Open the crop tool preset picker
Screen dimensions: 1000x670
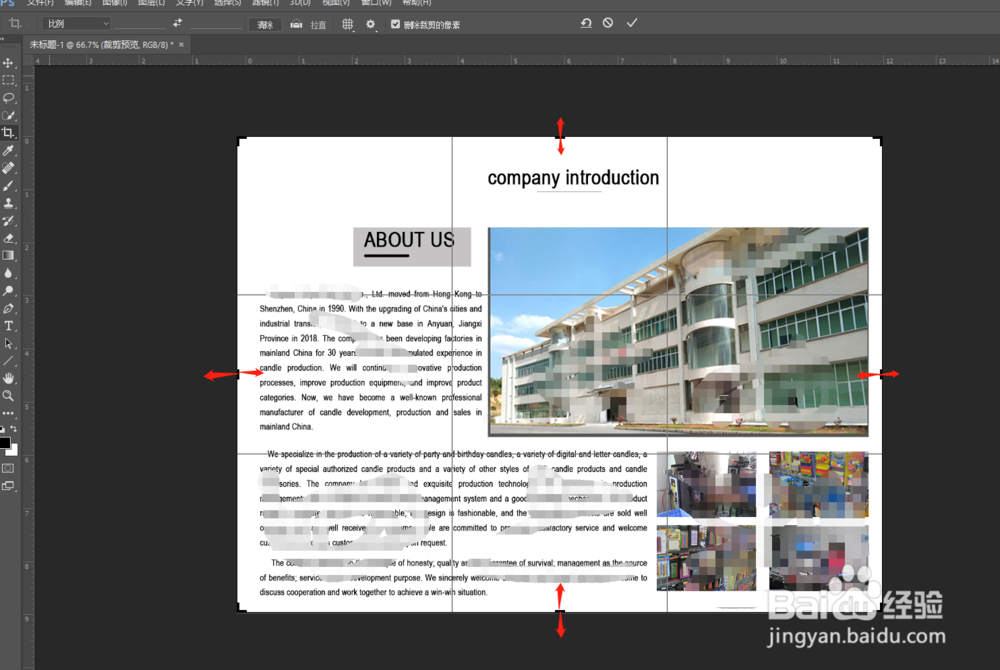(17, 24)
